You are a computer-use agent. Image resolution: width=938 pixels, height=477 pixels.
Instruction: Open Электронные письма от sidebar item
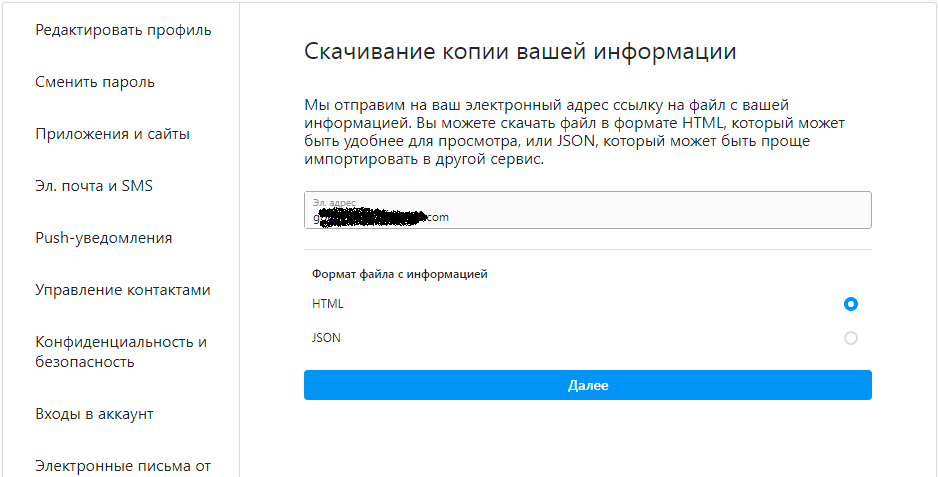coord(123,465)
